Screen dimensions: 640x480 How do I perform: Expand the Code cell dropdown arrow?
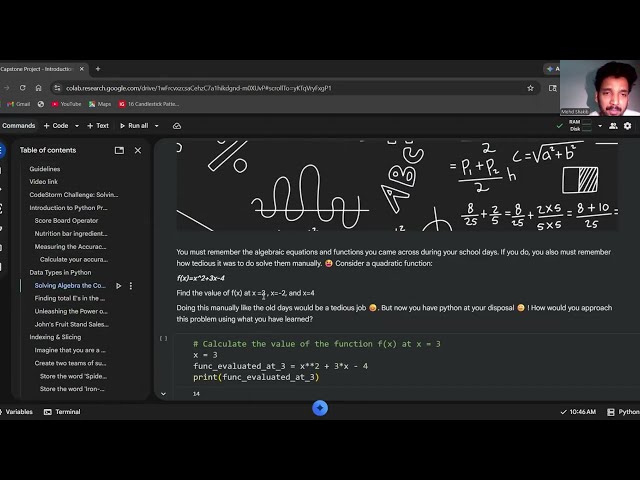point(77,126)
